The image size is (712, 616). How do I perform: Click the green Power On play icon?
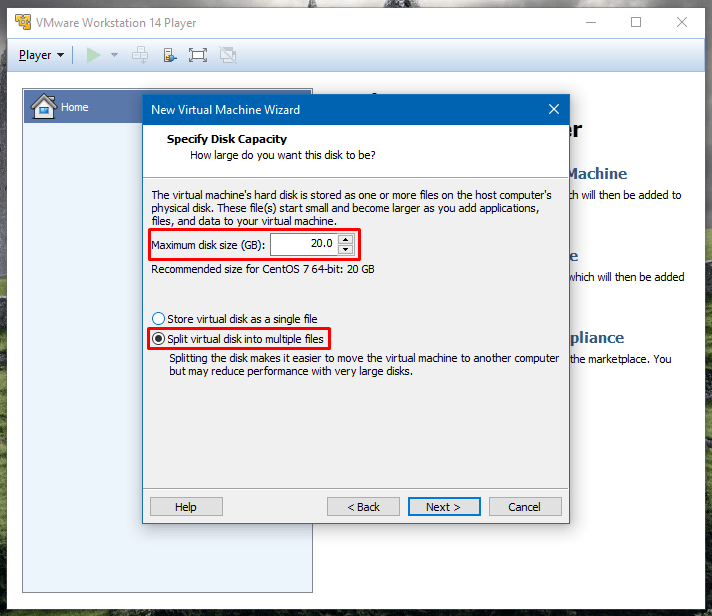(x=93, y=55)
